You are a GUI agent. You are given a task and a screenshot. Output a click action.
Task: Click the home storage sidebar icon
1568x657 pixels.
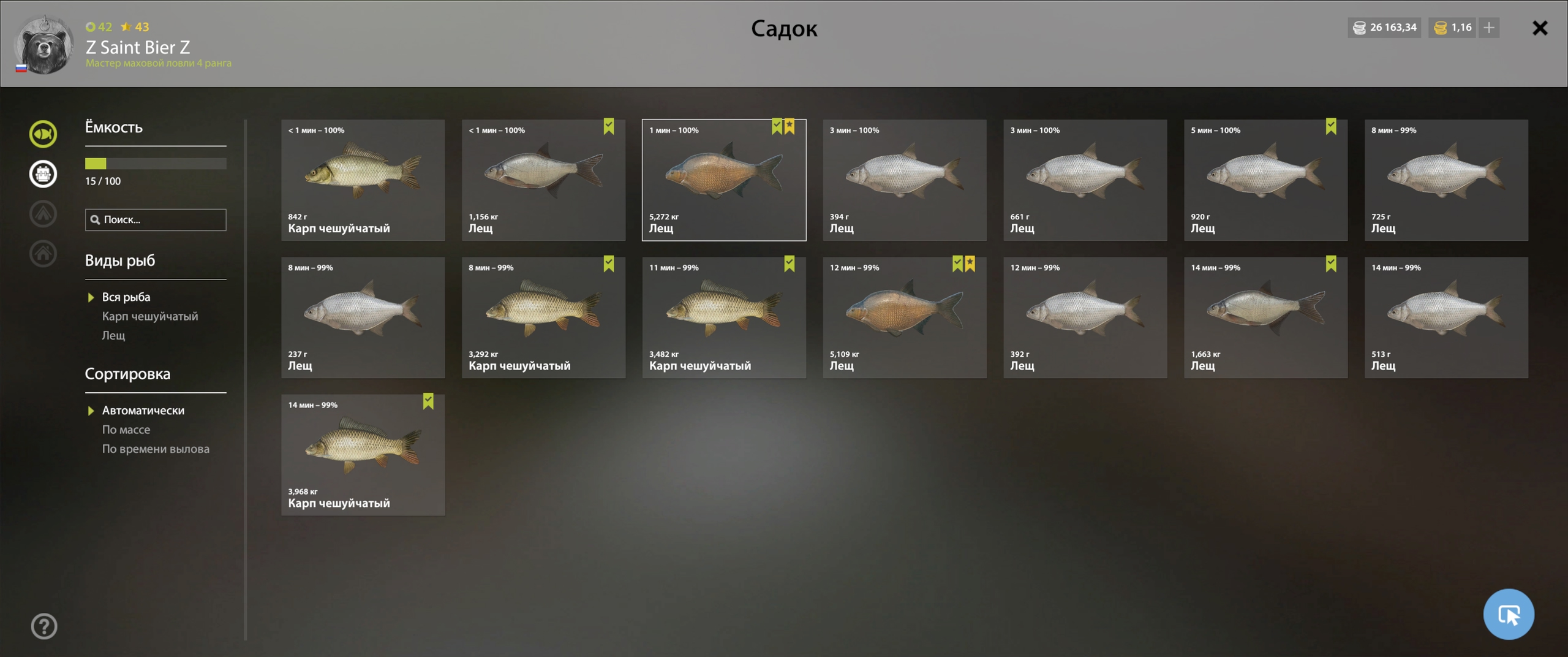point(43,254)
